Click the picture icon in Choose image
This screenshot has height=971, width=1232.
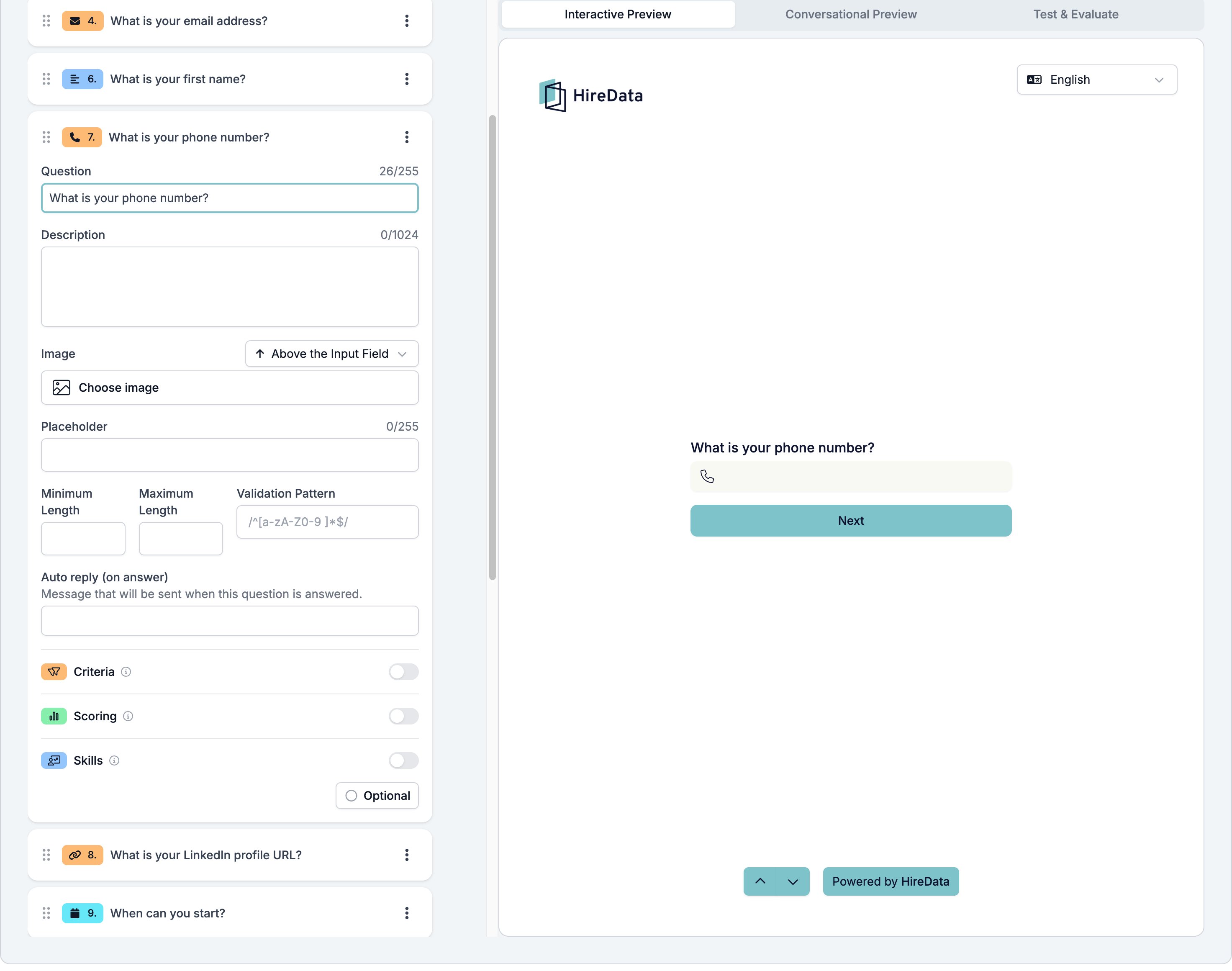[62, 388]
